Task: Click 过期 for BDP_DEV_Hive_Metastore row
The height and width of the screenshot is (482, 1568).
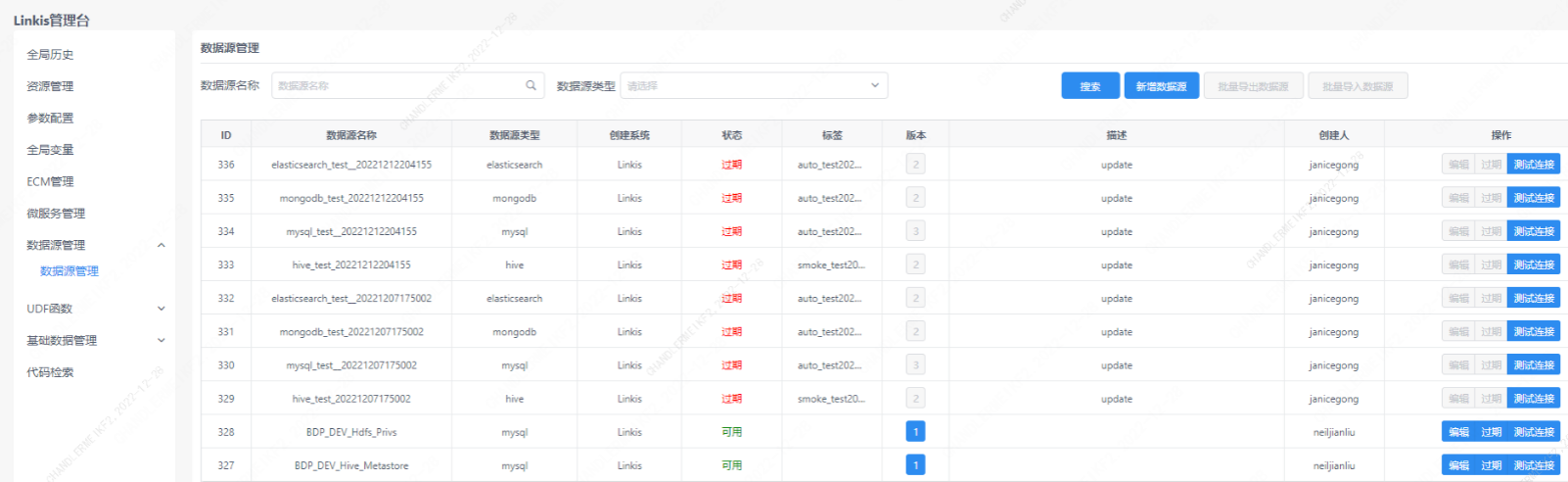Action: pos(1491,465)
